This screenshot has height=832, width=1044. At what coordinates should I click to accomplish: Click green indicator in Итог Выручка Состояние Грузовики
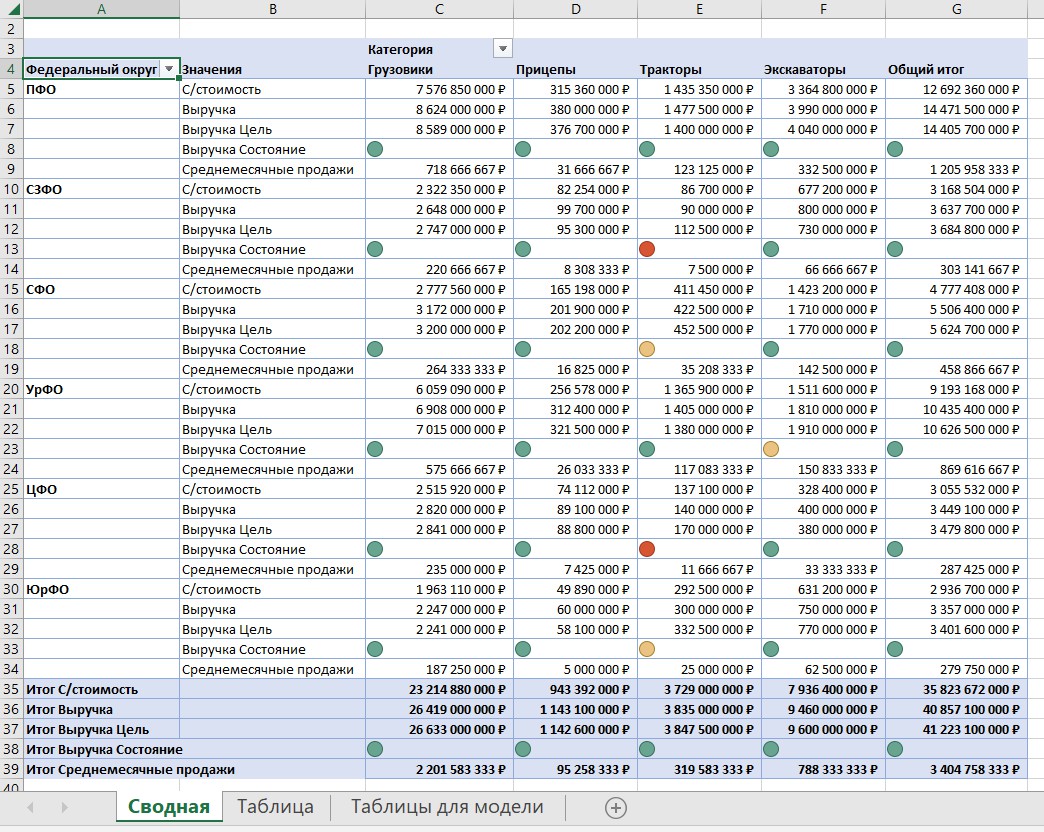(x=375, y=749)
